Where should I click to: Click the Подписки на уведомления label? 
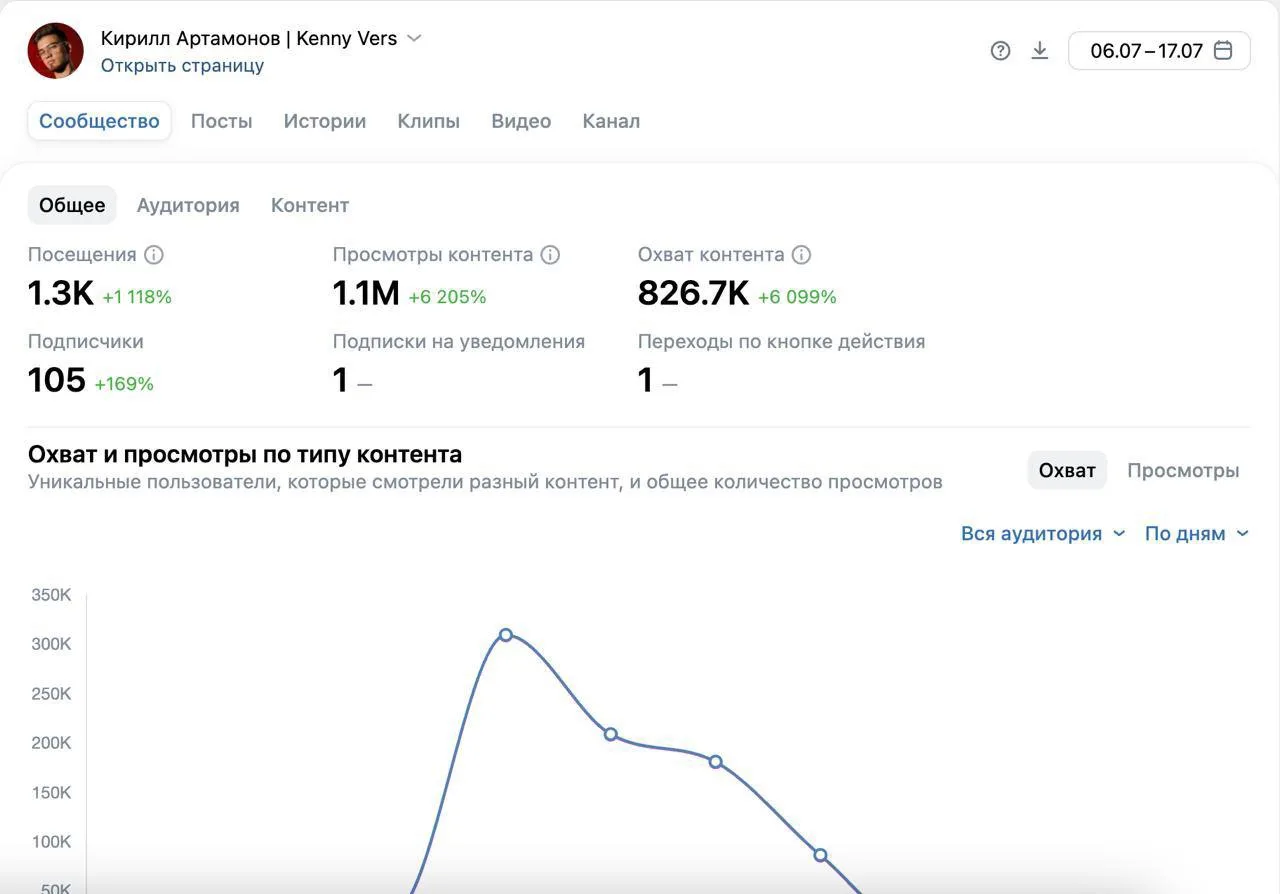[459, 342]
